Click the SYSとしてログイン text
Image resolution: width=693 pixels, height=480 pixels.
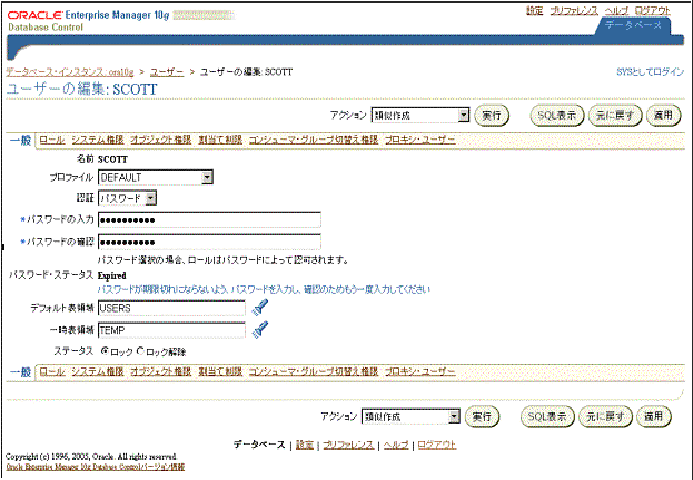point(650,72)
